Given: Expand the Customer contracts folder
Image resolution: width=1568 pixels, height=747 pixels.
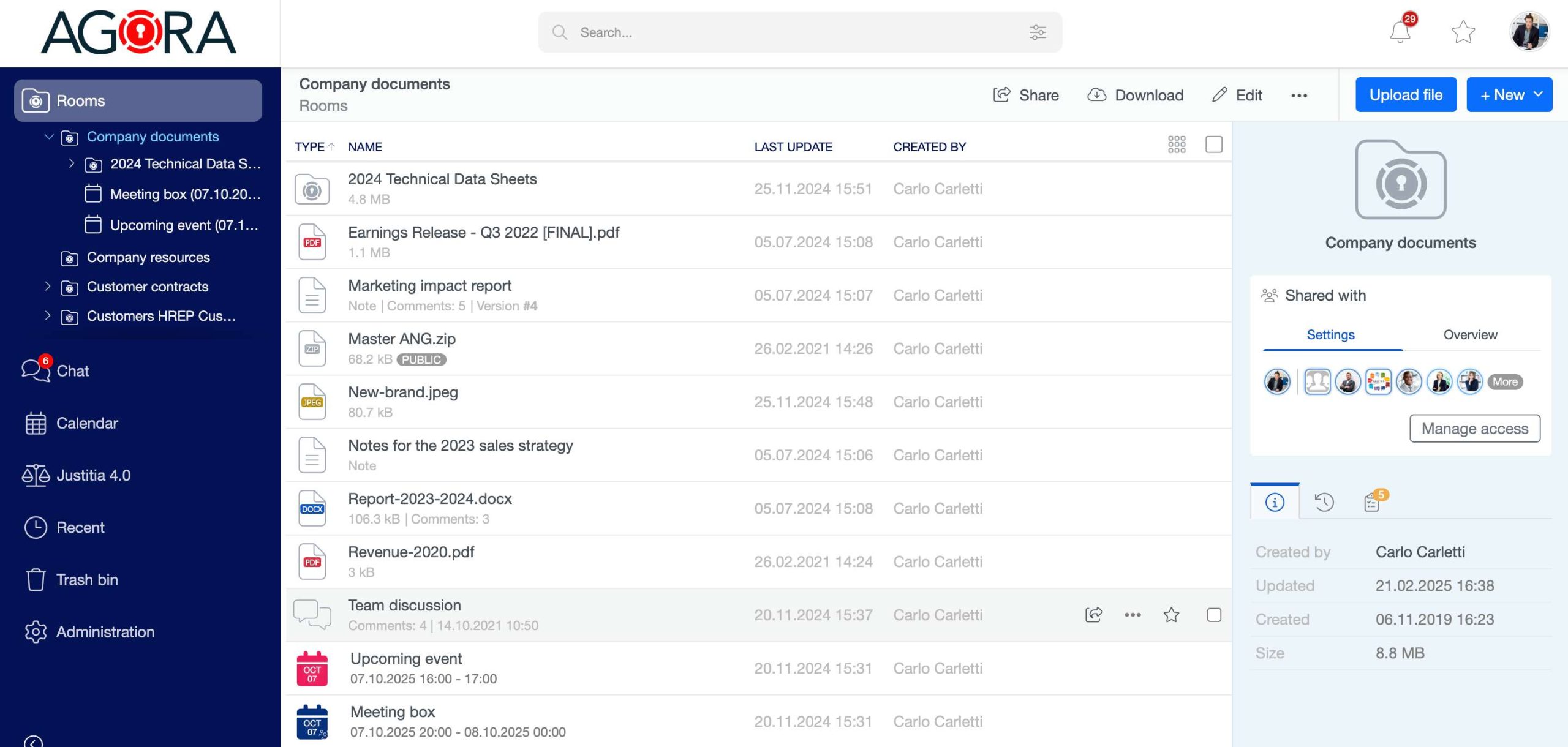Looking at the screenshot, I should point(48,286).
